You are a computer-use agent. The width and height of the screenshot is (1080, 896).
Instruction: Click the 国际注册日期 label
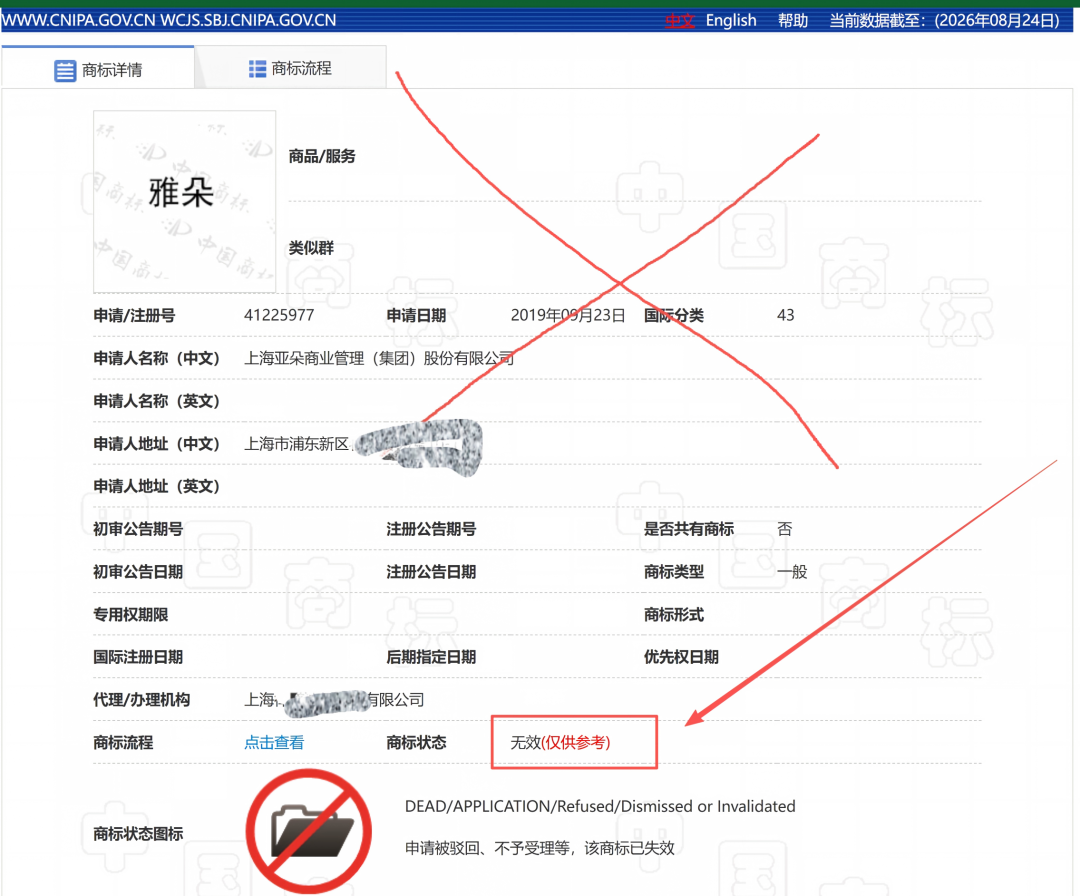click(138, 657)
